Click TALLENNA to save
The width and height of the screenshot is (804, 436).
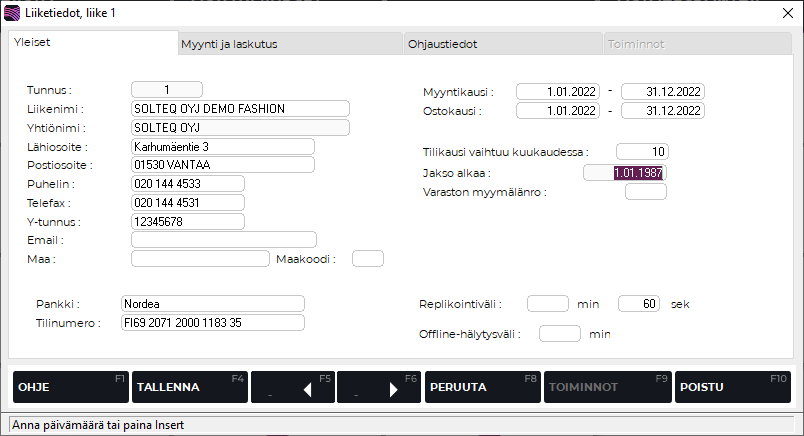tap(189, 387)
